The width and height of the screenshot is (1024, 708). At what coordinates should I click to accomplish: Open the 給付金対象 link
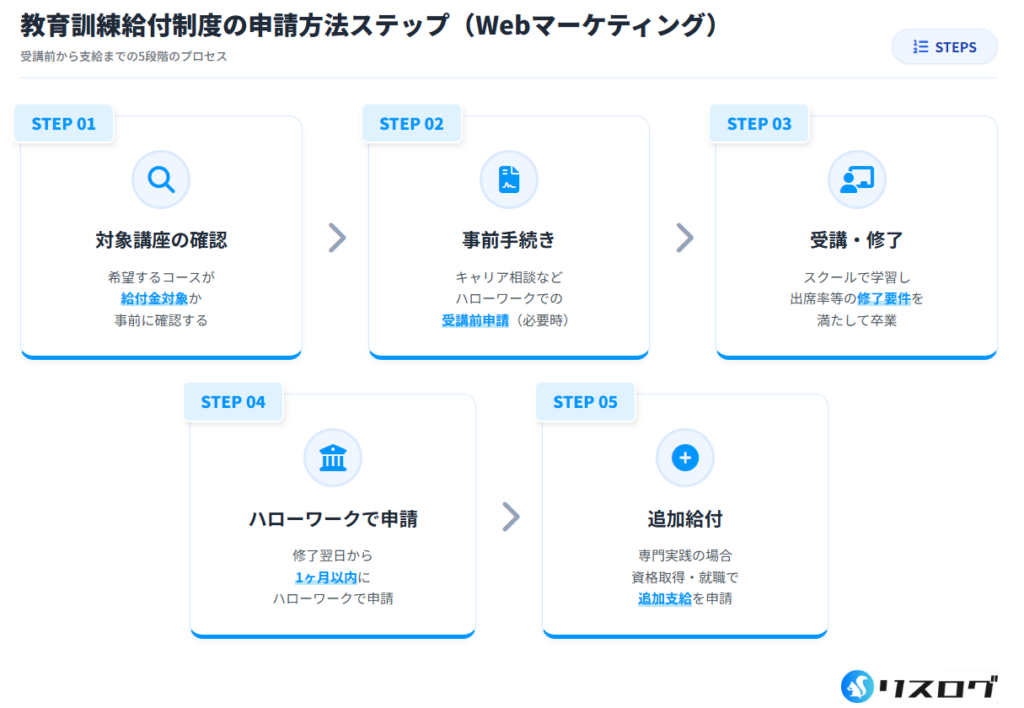click(154, 298)
